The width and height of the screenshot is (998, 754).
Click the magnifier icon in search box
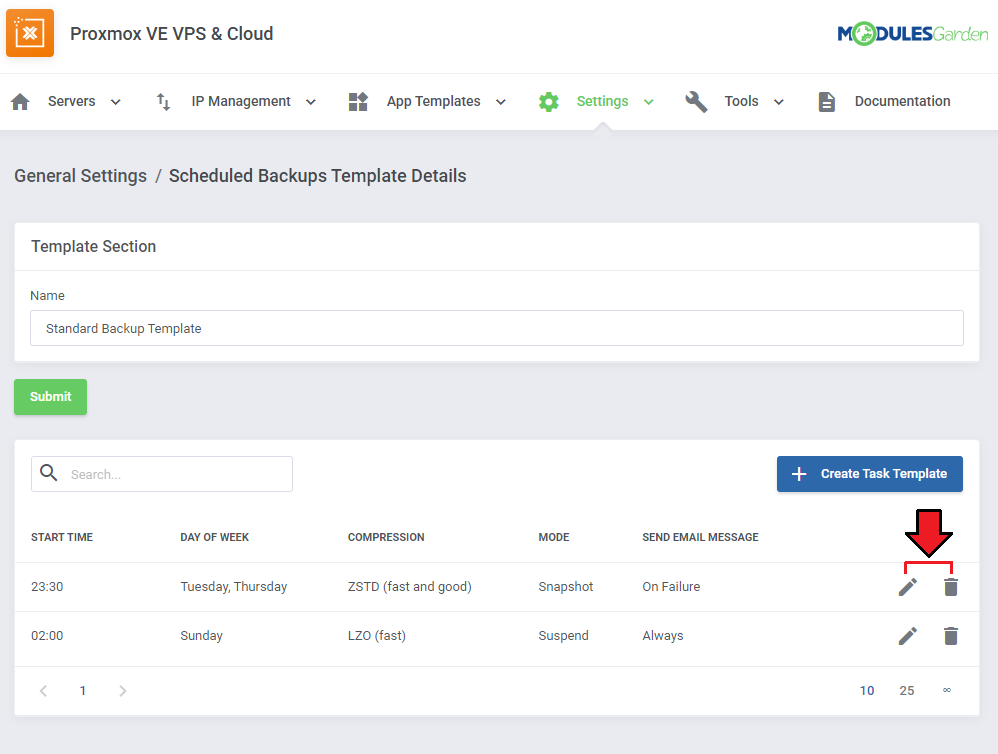pos(49,473)
